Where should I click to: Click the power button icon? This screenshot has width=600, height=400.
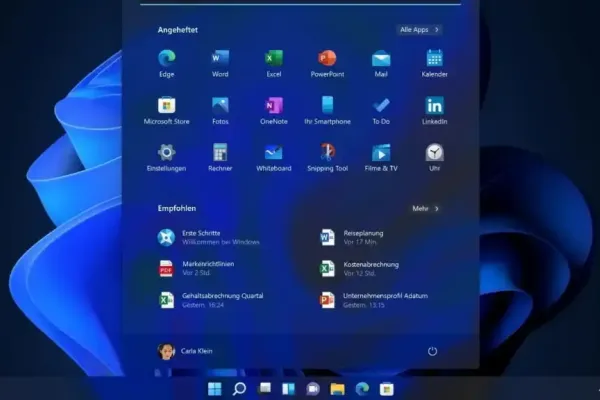coord(432,351)
